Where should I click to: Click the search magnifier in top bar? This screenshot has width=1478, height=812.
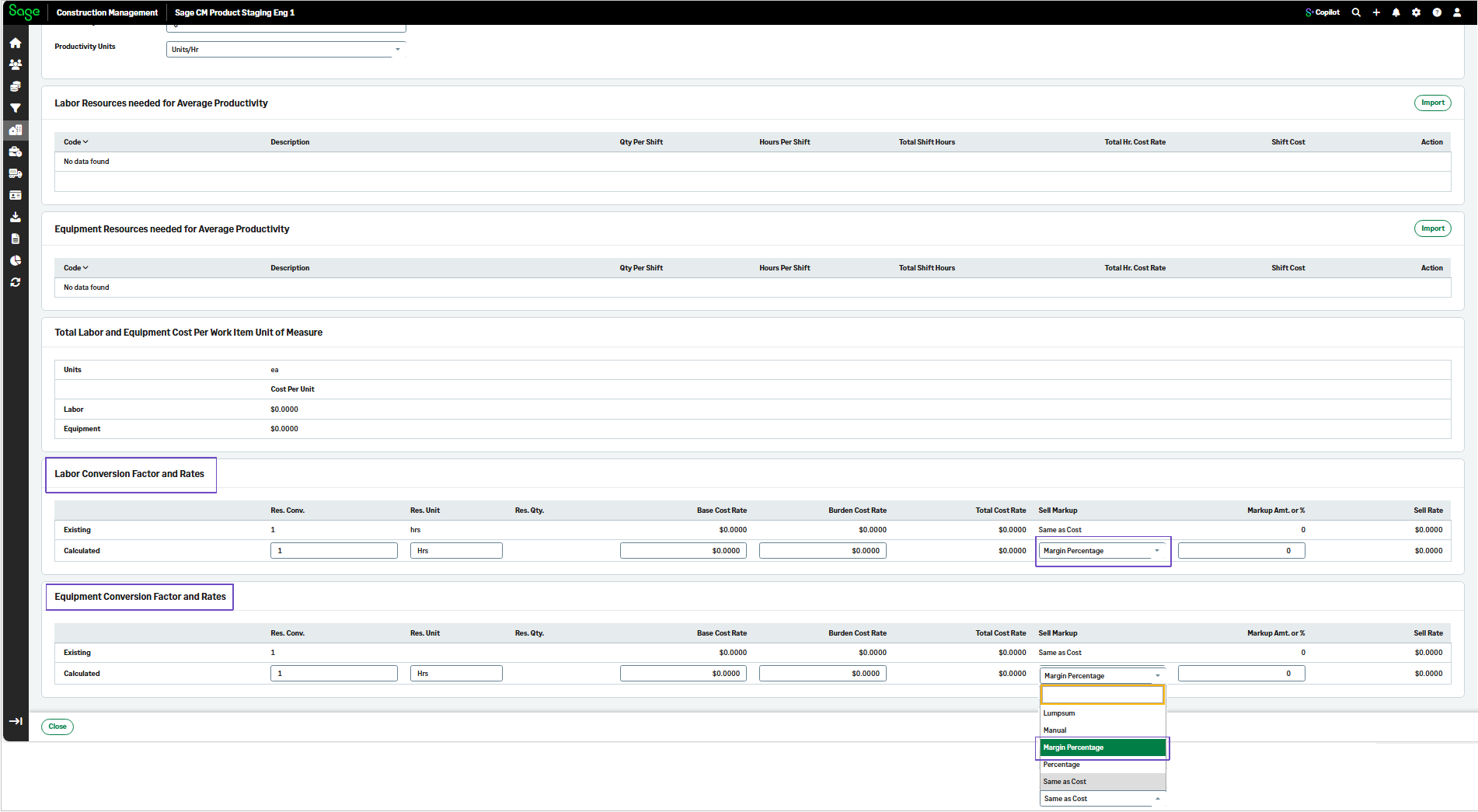point(1356,12)
